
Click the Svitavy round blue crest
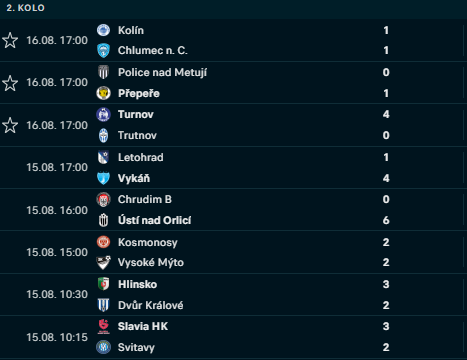[x=103, y=347]
